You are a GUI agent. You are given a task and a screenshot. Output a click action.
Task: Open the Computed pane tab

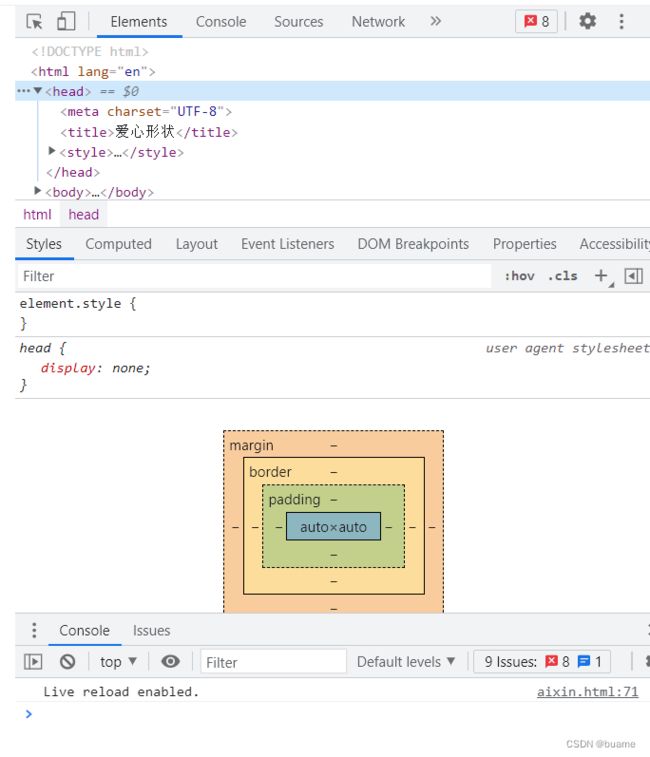tap(118, 244)
